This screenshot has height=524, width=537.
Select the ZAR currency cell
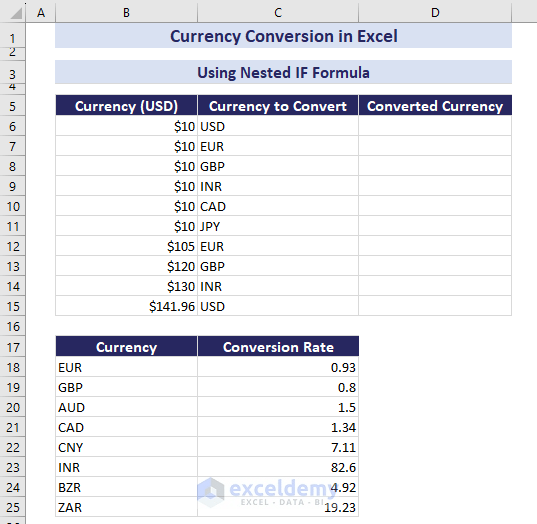tap(126, 507)
